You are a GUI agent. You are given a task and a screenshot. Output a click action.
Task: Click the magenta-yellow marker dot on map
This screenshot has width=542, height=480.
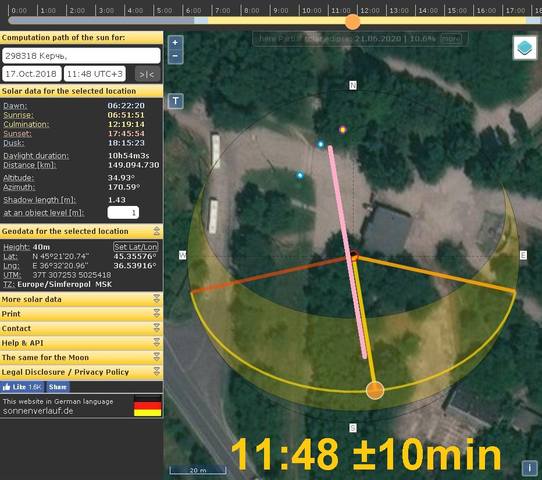342,130
